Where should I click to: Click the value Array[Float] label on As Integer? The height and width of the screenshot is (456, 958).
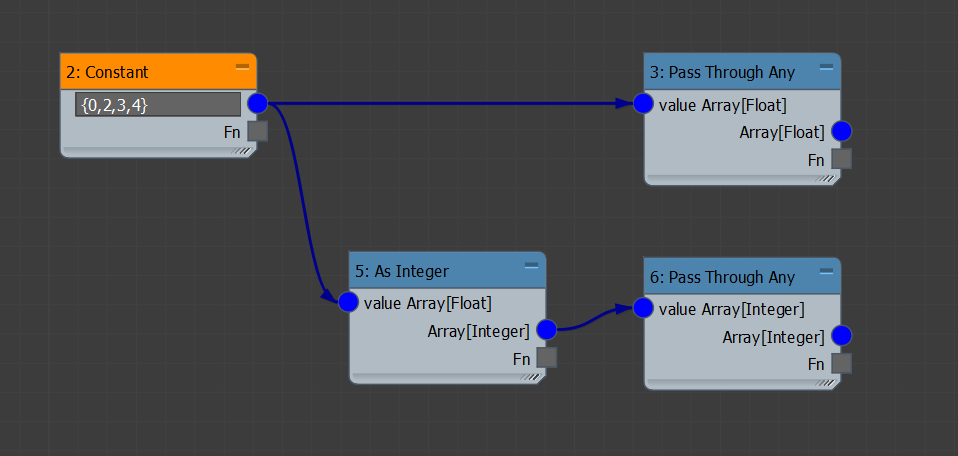[428, 303]
